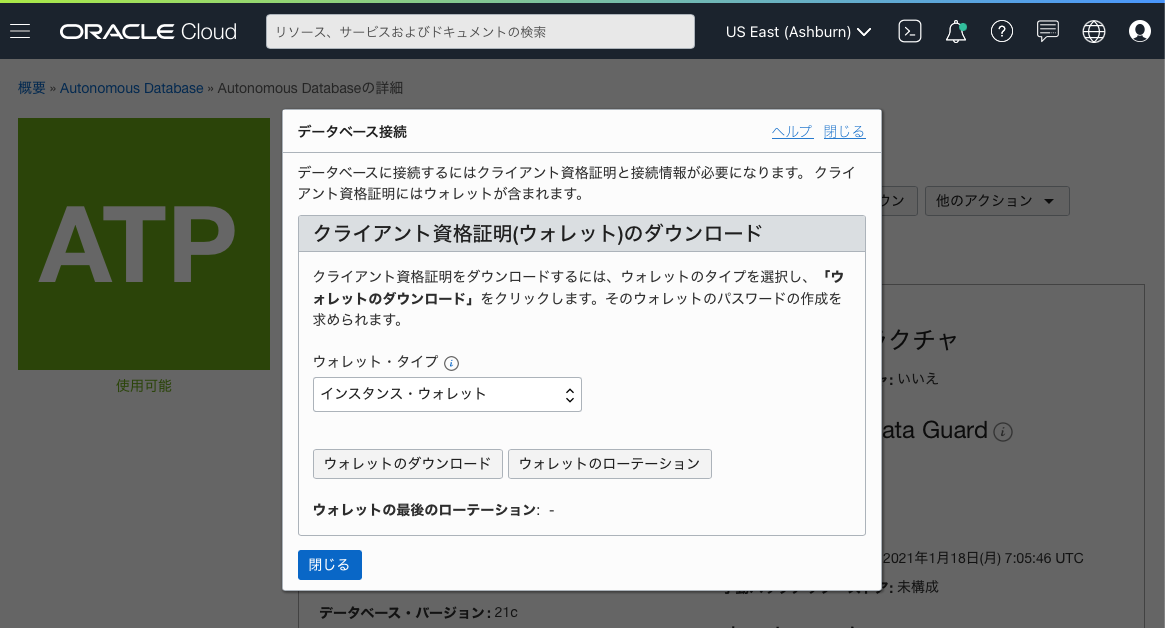Click the blue 閉じる button
1165x628 pixels.
click(x=329, y=565)
